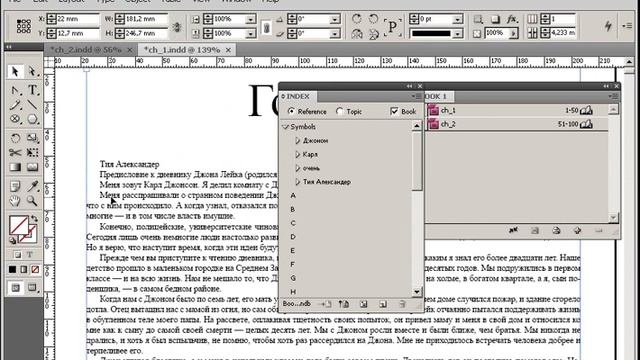
Task: Select the Free Transform tool
Action: (x=32, y=153)
